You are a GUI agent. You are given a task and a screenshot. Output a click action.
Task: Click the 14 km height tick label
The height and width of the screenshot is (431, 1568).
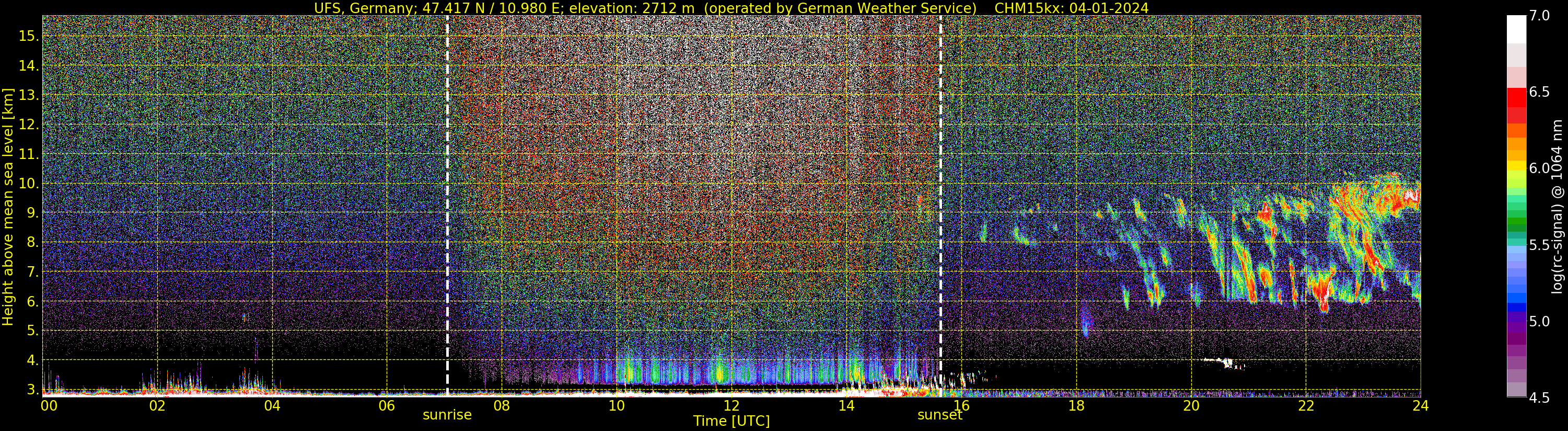click(x=29, y=65)
